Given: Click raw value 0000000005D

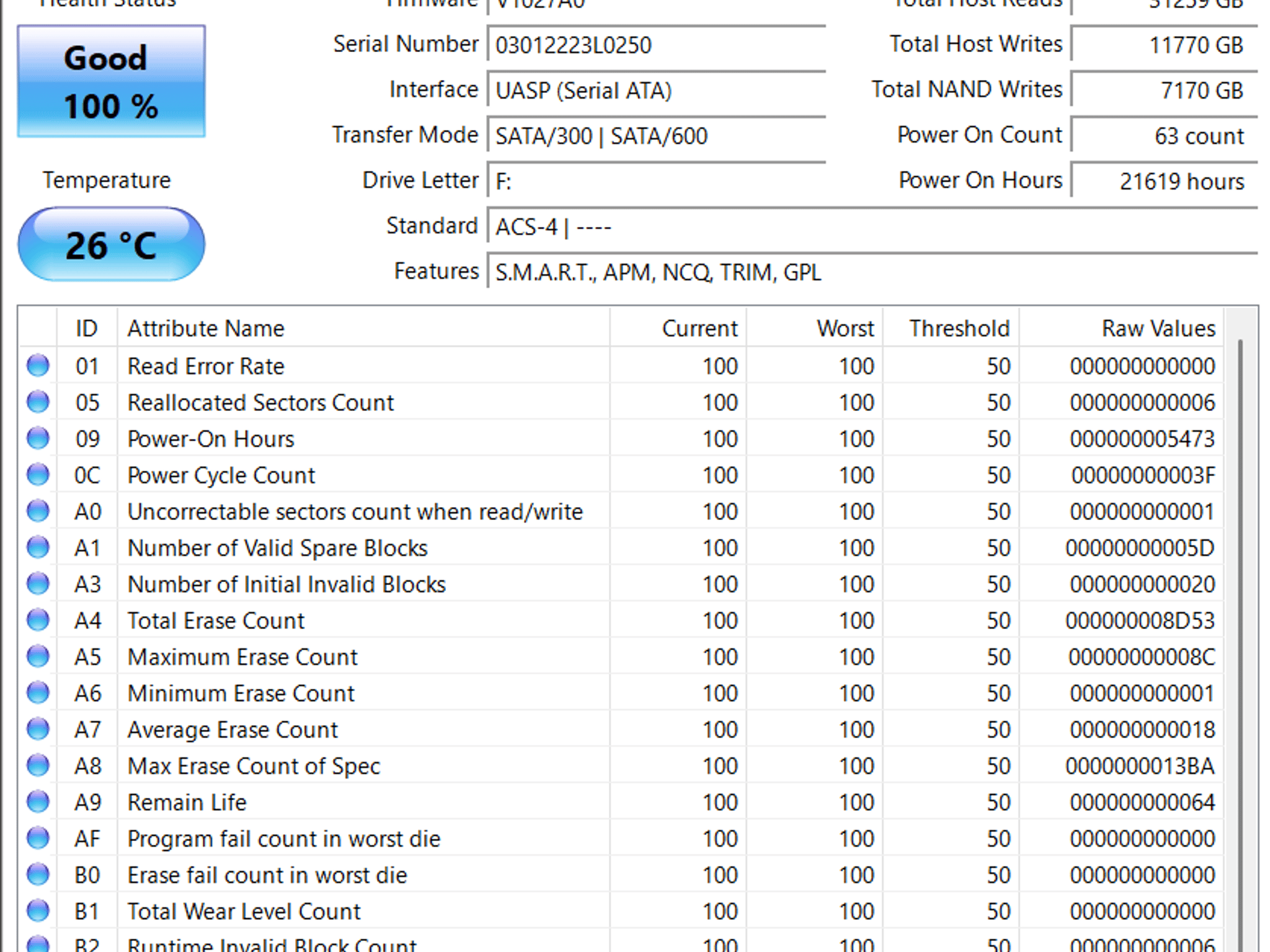Looking at the screenshot, I should pyautogui.click(x=1140, y=548).
